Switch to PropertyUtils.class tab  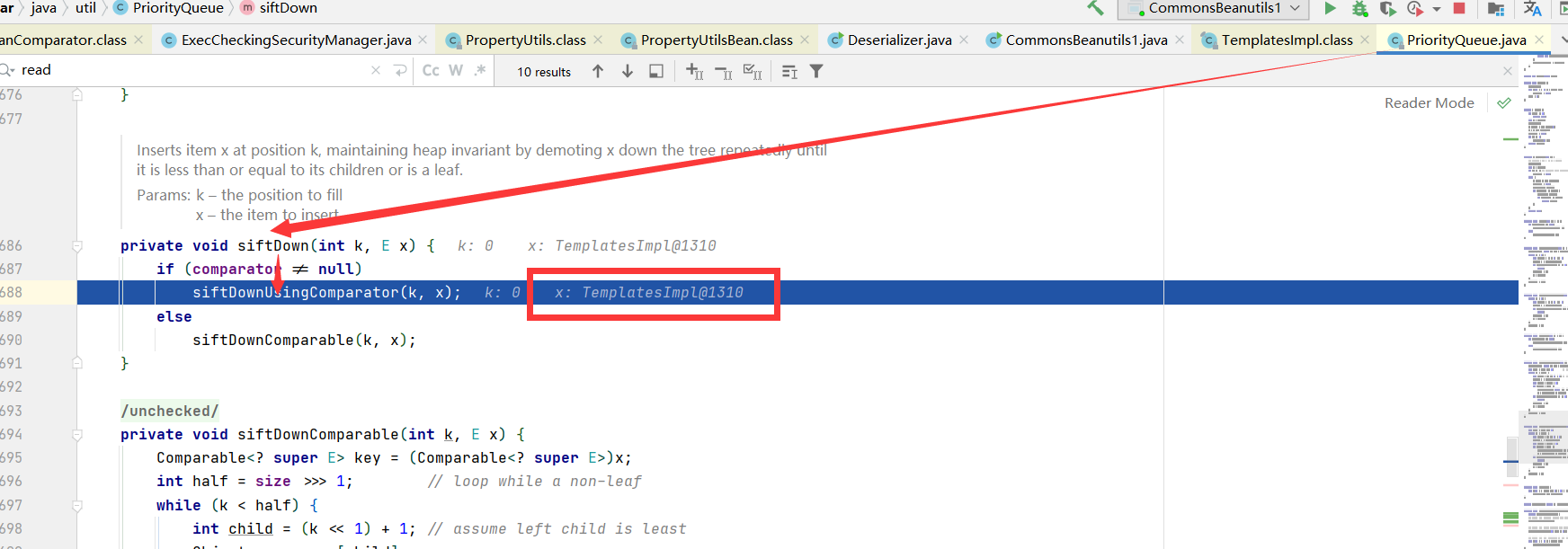pos(526,40)
